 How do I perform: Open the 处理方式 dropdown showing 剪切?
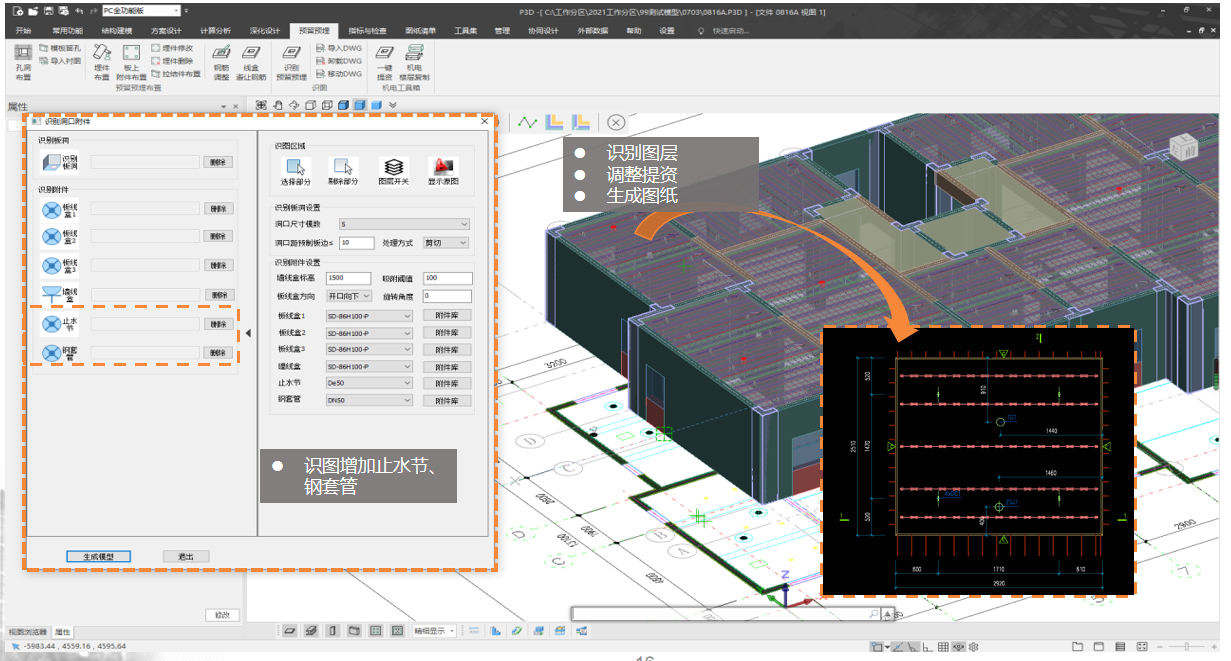(x=446, y=243)
